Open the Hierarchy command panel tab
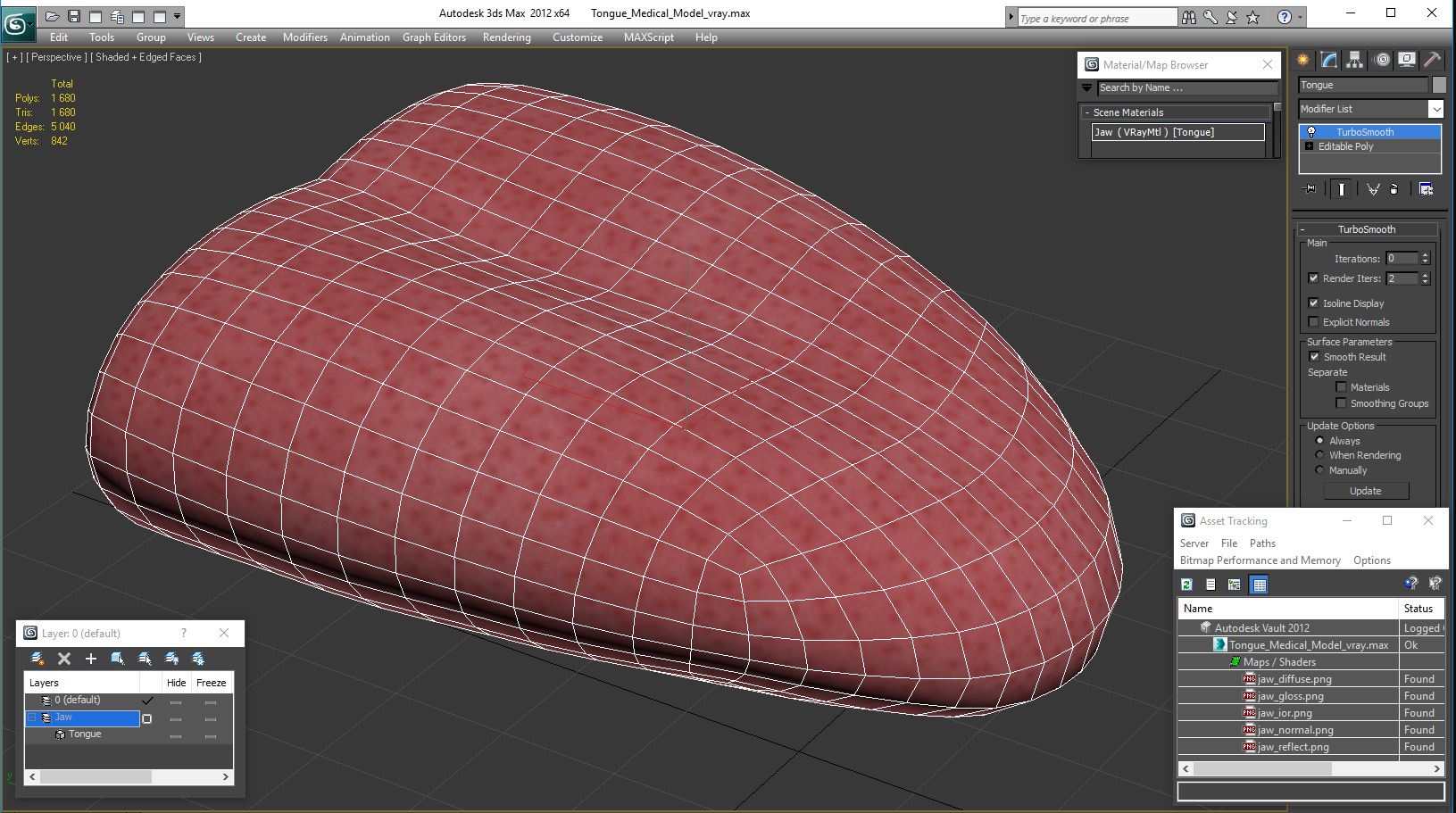 [1355, 60]
